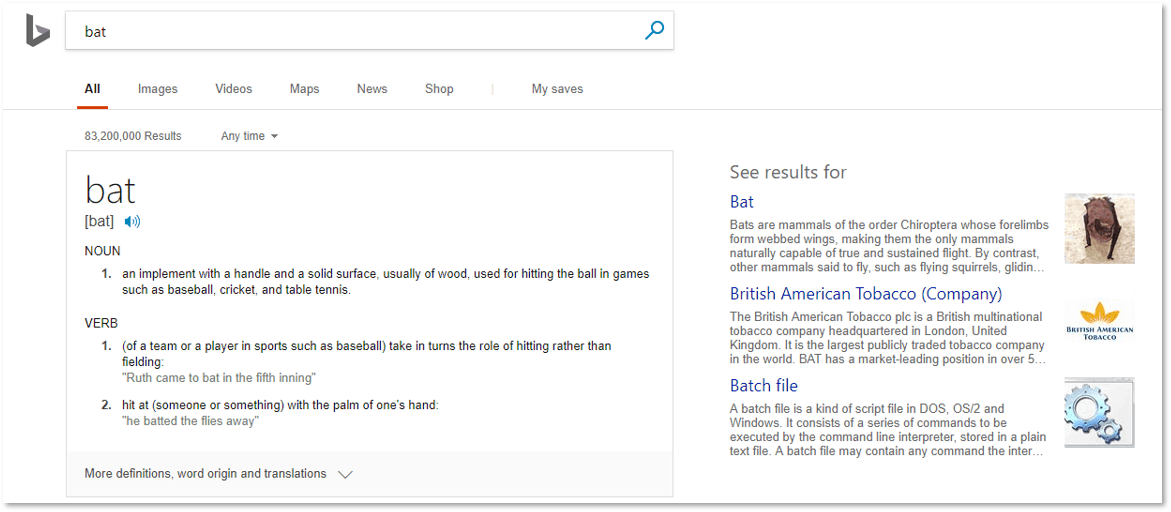Click the Batch file gears thumbnail
This screenshot has height=512, width=1171.
click(x=1099, y=413)
